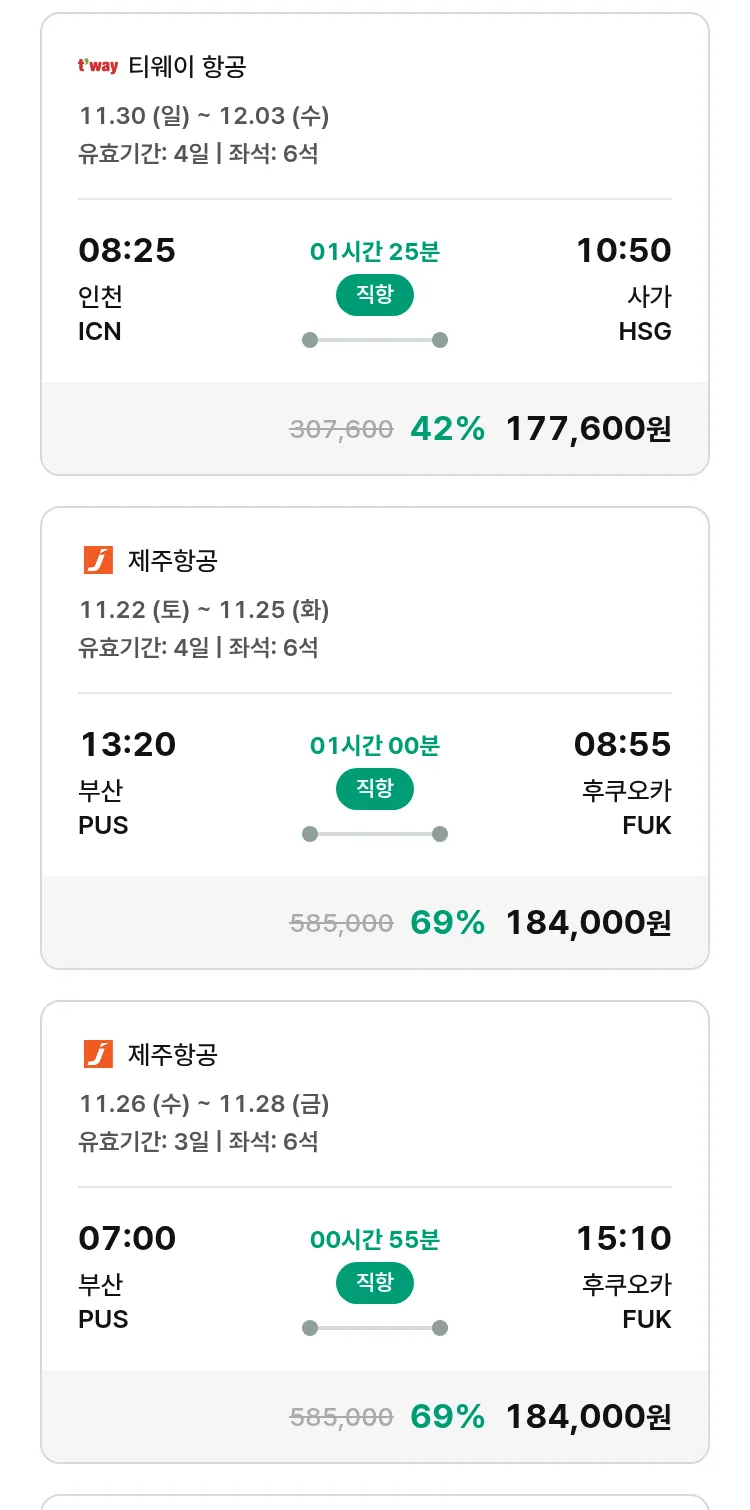The width and height of the screenshot is (750, 1510).
Task: Open date range 11.22 (토) ~ 11.25 (화)
Action: 204,609
